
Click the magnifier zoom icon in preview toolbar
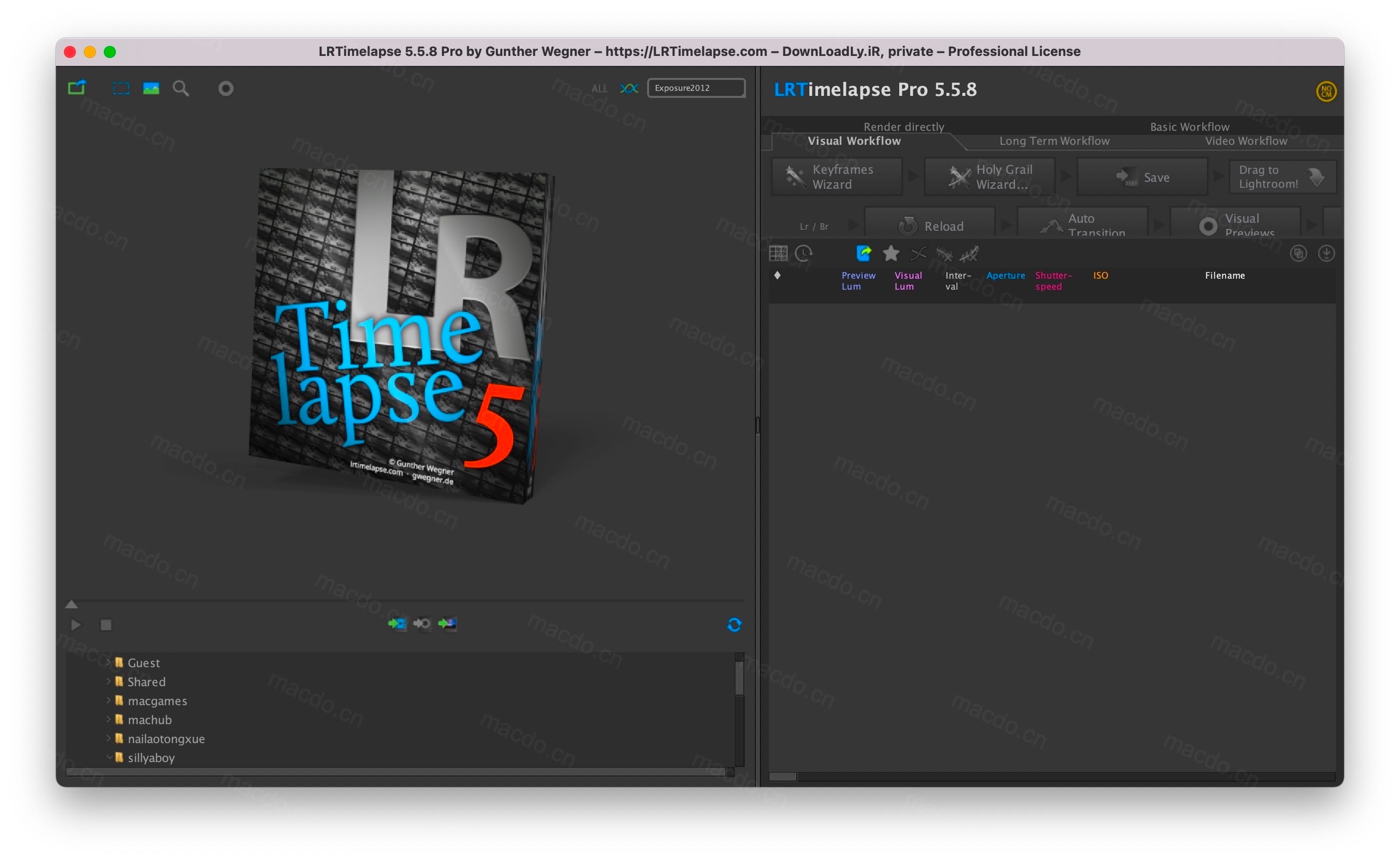click(x=180, y=88)
